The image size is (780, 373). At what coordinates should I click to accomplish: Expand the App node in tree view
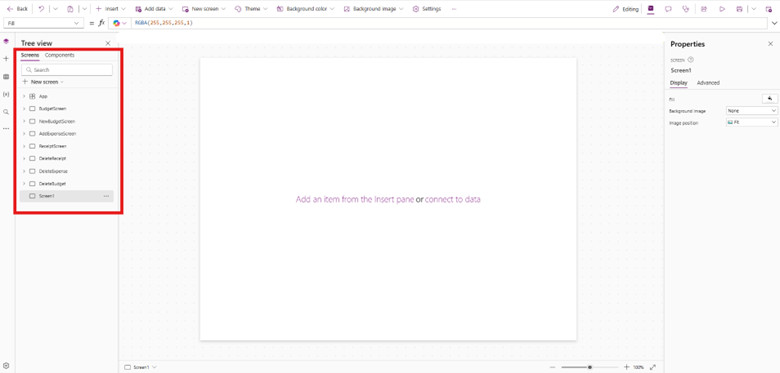pos(24,96)
